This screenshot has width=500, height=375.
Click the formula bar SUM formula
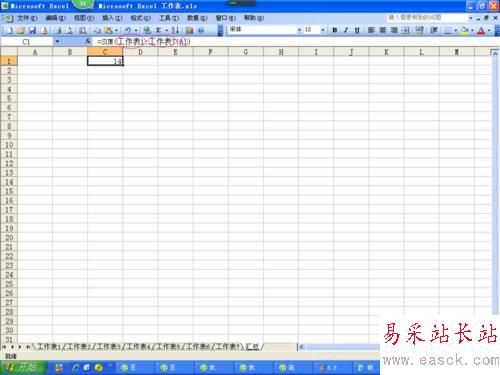[144, 41]
